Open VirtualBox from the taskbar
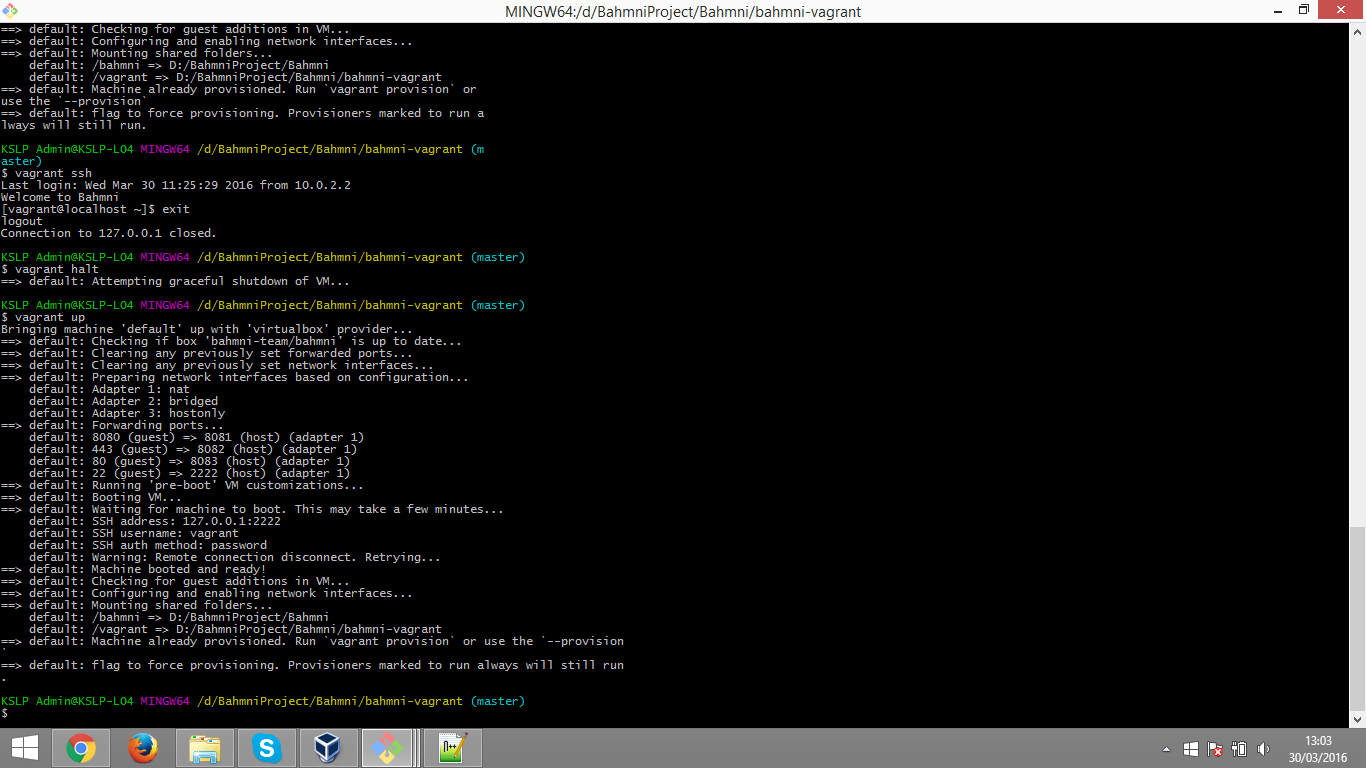 (x=327, y=748)
